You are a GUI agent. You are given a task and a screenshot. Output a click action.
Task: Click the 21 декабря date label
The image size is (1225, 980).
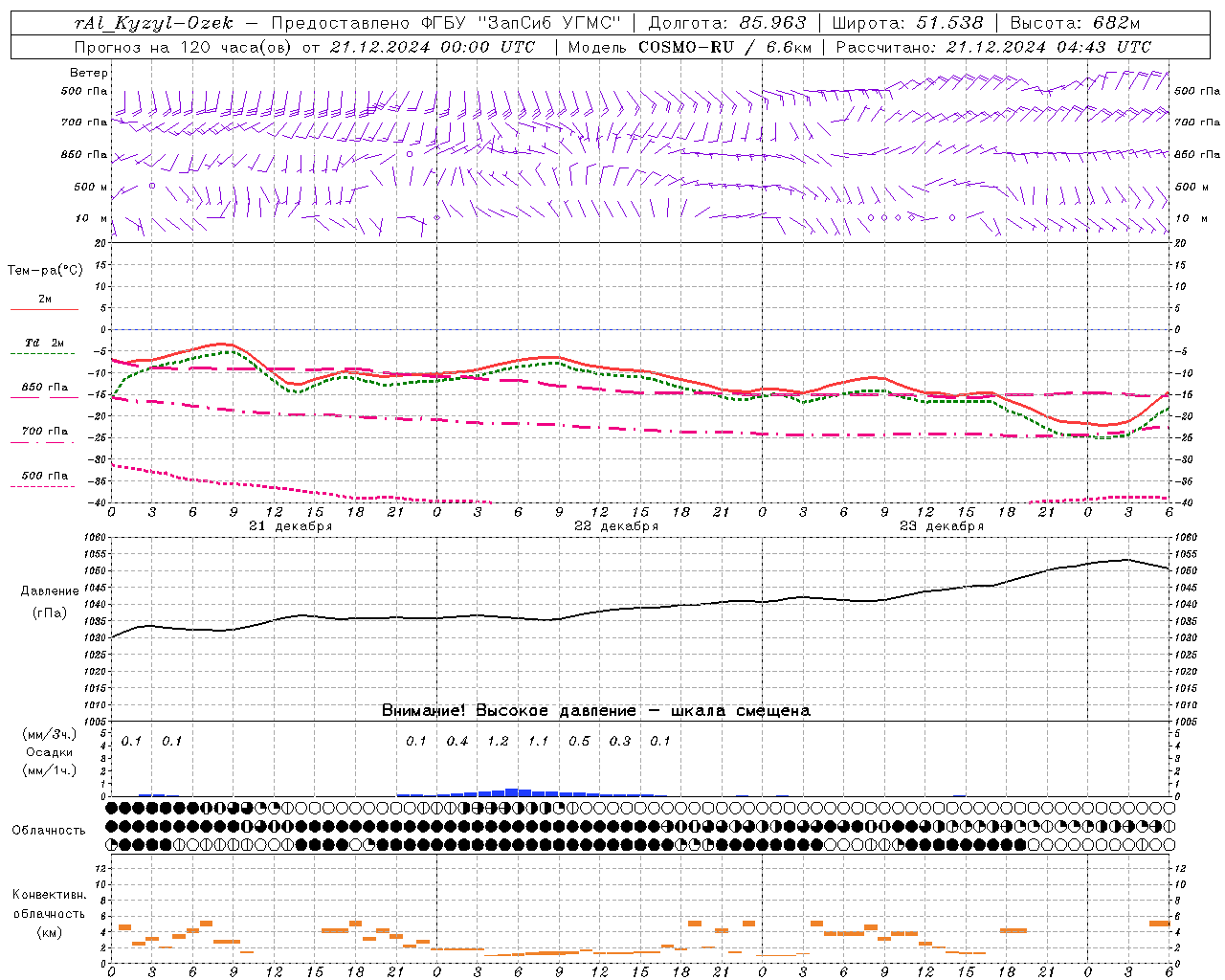pos(291,526)
